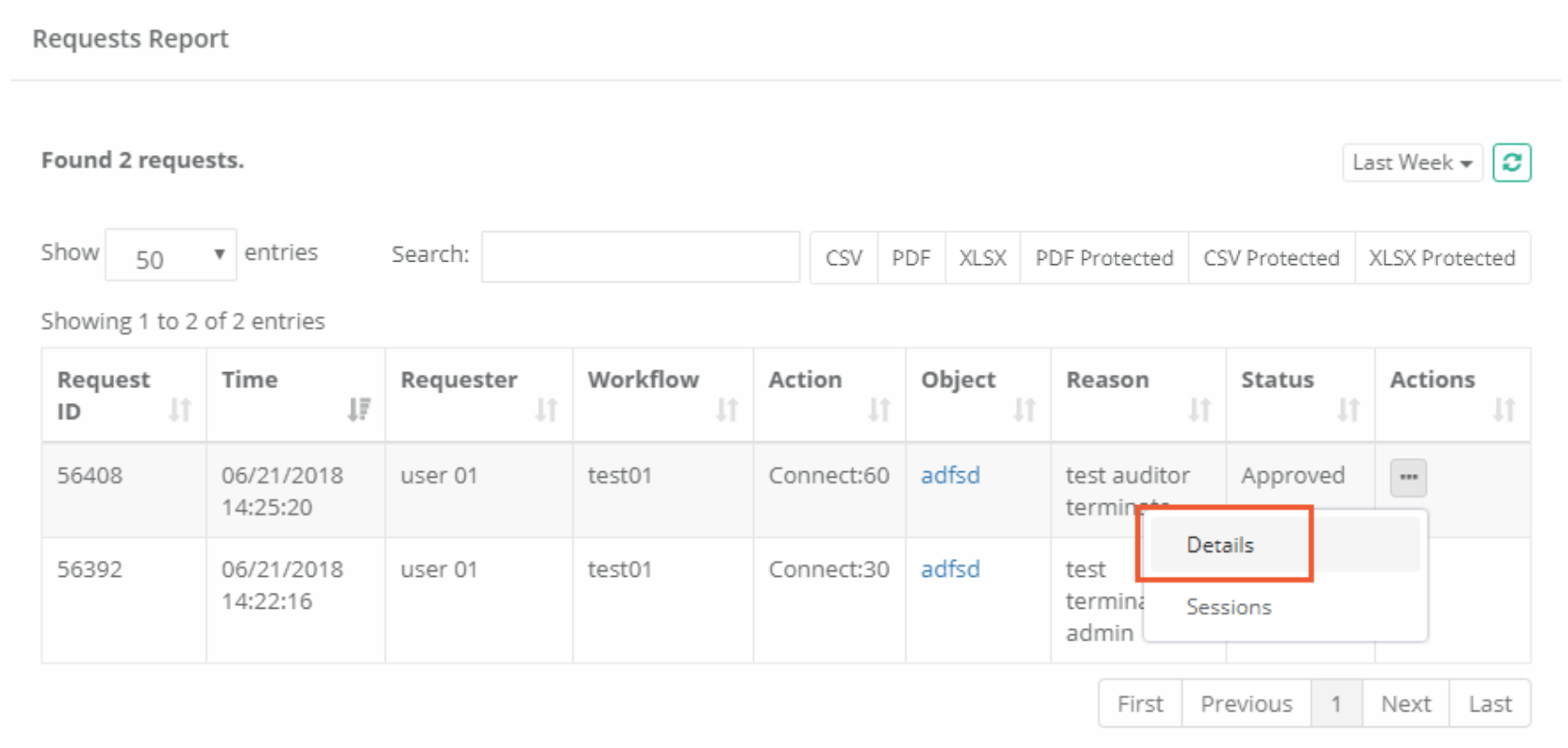1568x748 pixels.
Task: Sort the table by Request ID
Action: click(180, 410)
